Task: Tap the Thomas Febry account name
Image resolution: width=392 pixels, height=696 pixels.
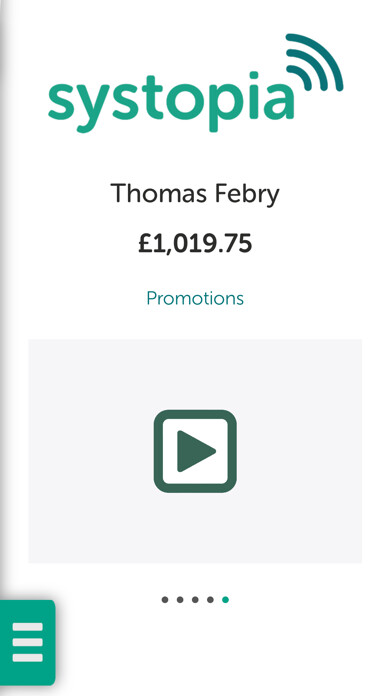Action: click(x=195, y=194)
